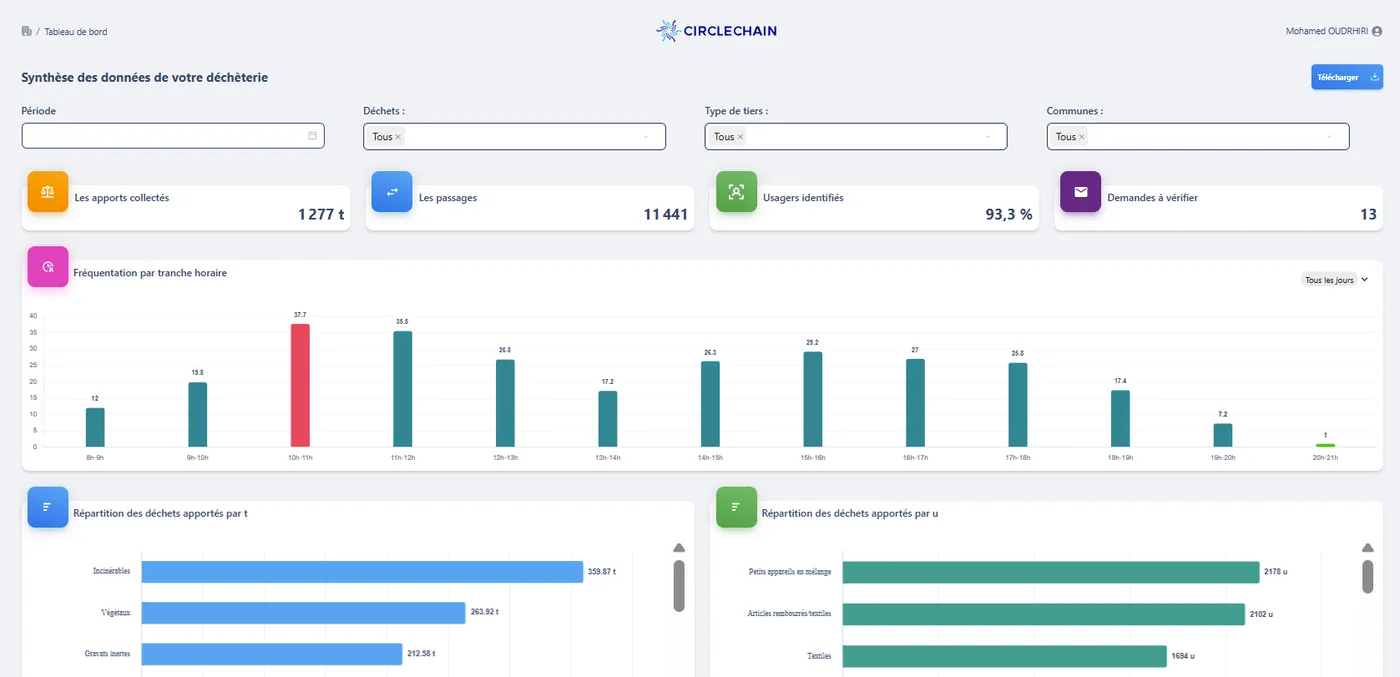Click the Répartition des déchets apportés par u title

tap(850, 513)
